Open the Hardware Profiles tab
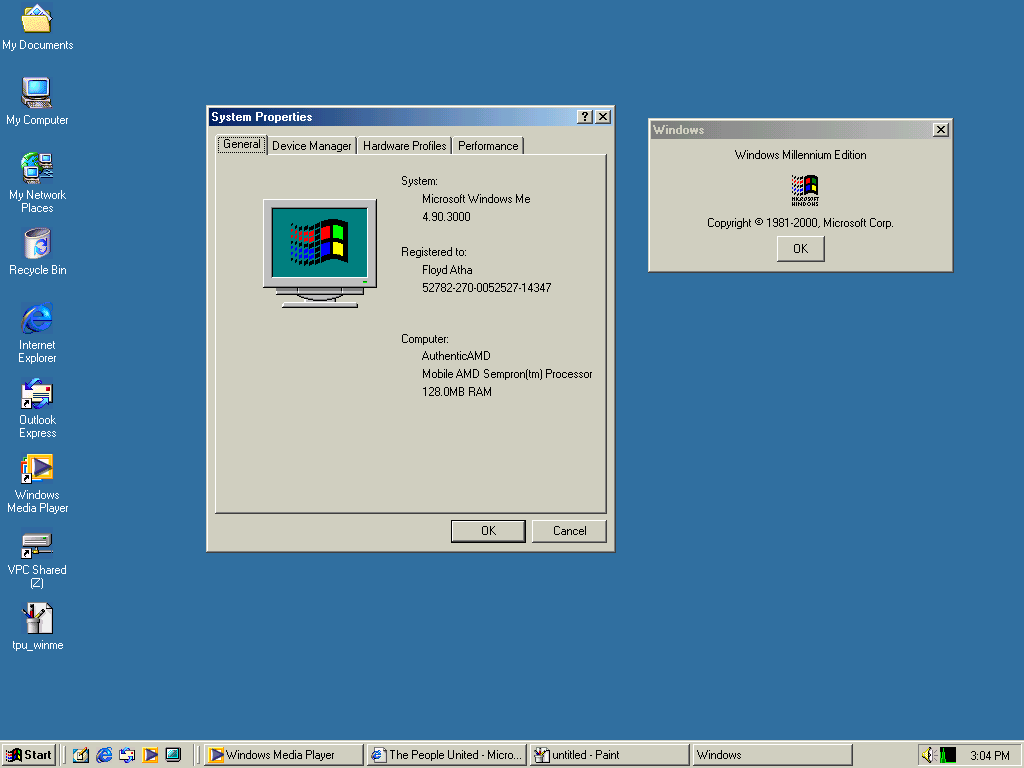Screen dimensions: 1024x768 [x=404, y=146]
